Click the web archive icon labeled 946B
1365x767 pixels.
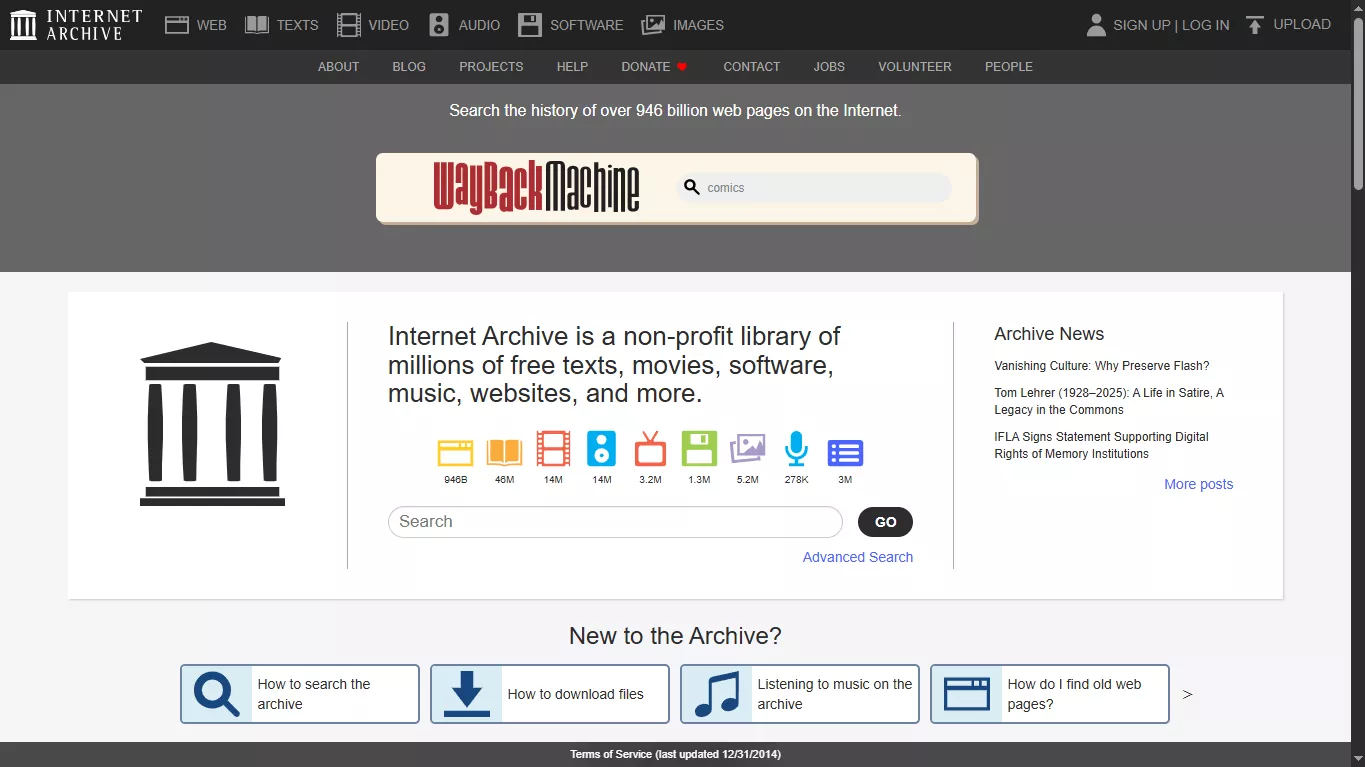(x=455, y=452)
